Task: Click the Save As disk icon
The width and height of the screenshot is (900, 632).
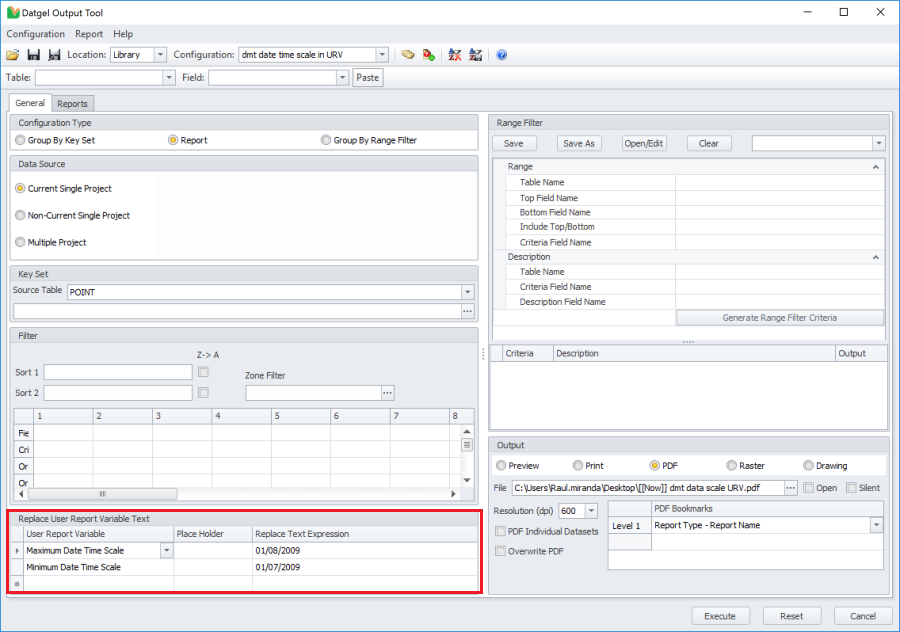Action: (x=54, y=55)
